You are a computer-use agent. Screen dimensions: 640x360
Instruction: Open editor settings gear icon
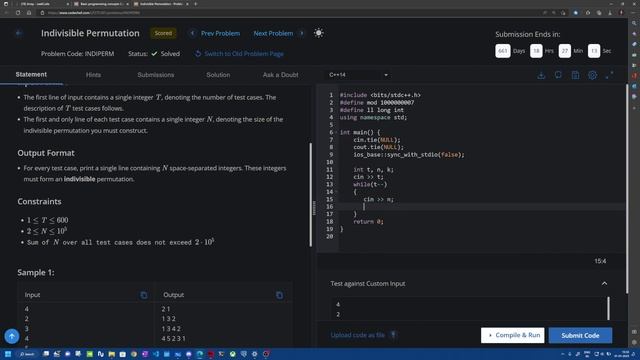(x=592, y=75)
